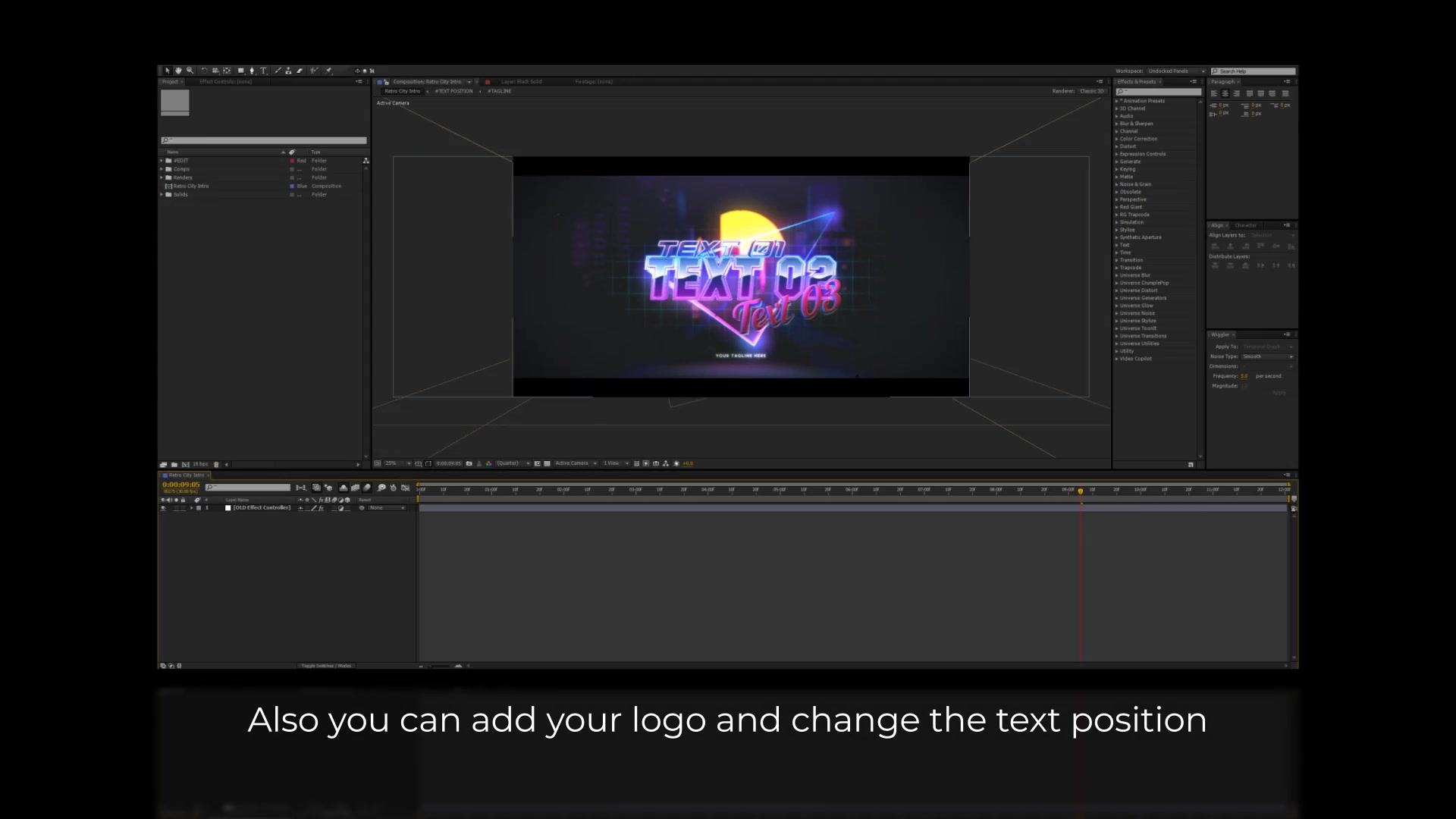
Task: Switch to the Project panel tab
Action: coord(171,82)
